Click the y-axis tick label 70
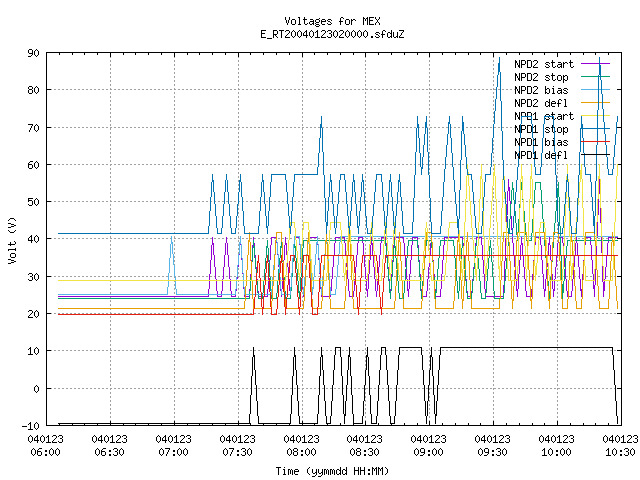The width and height of the screenshot is (640, 480). (x=34, y=128)
